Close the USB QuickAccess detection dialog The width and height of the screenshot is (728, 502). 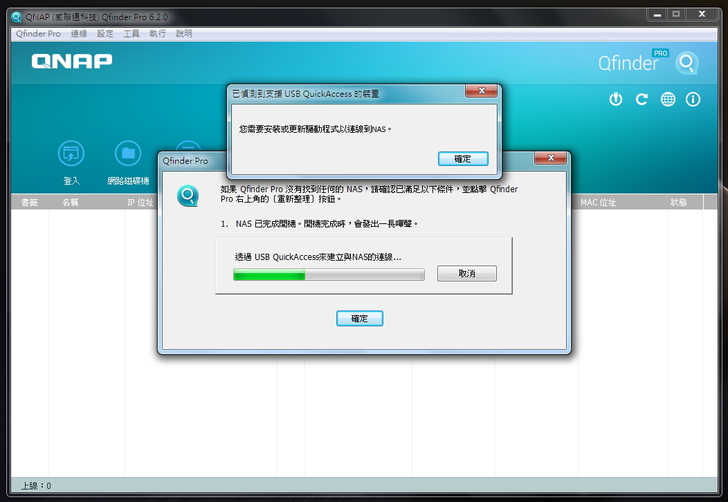(481, 91)
